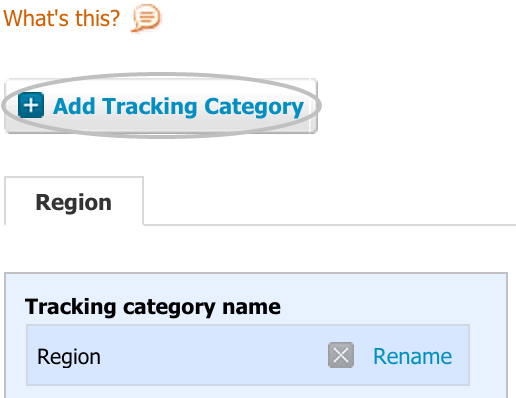
Task: Click the grey X icon beside Region
Action: [x=341, y=355]
